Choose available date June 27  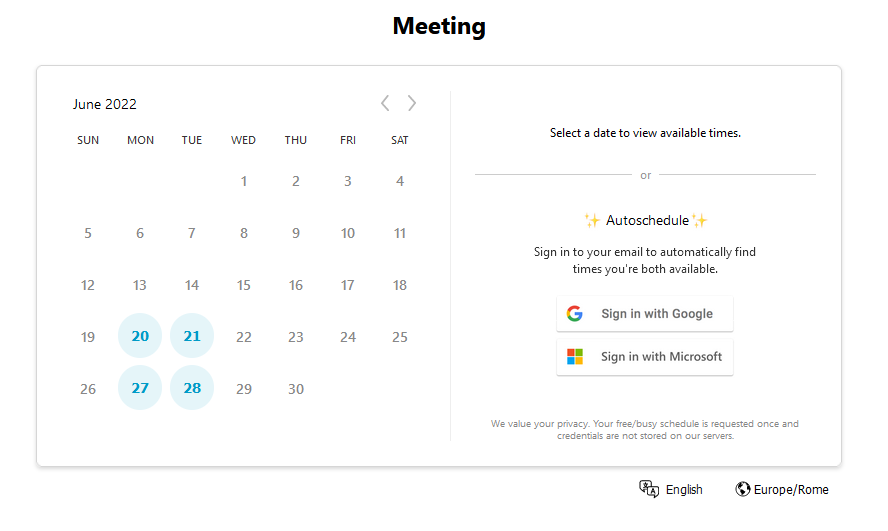(140, 388)
